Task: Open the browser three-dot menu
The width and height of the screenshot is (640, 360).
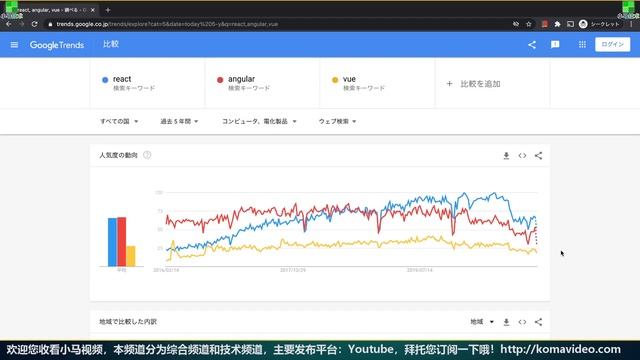Action: [631, 24]
